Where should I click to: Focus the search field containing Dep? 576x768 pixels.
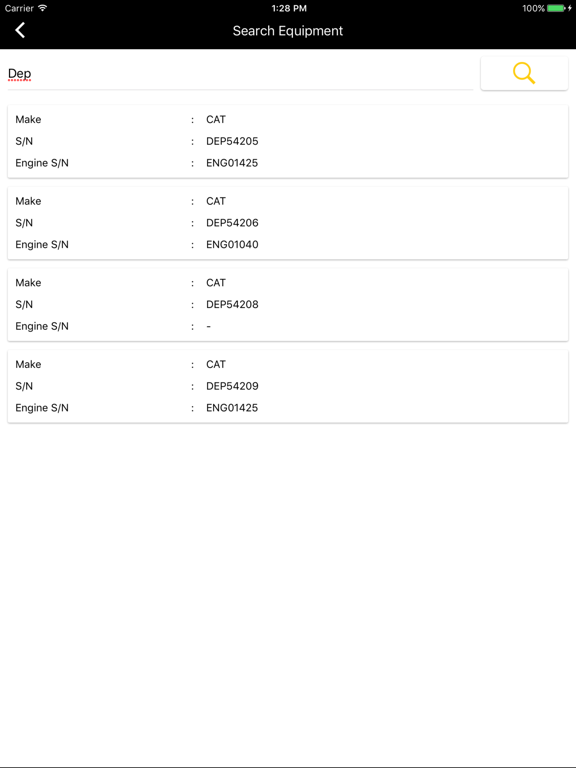(240, 74)
